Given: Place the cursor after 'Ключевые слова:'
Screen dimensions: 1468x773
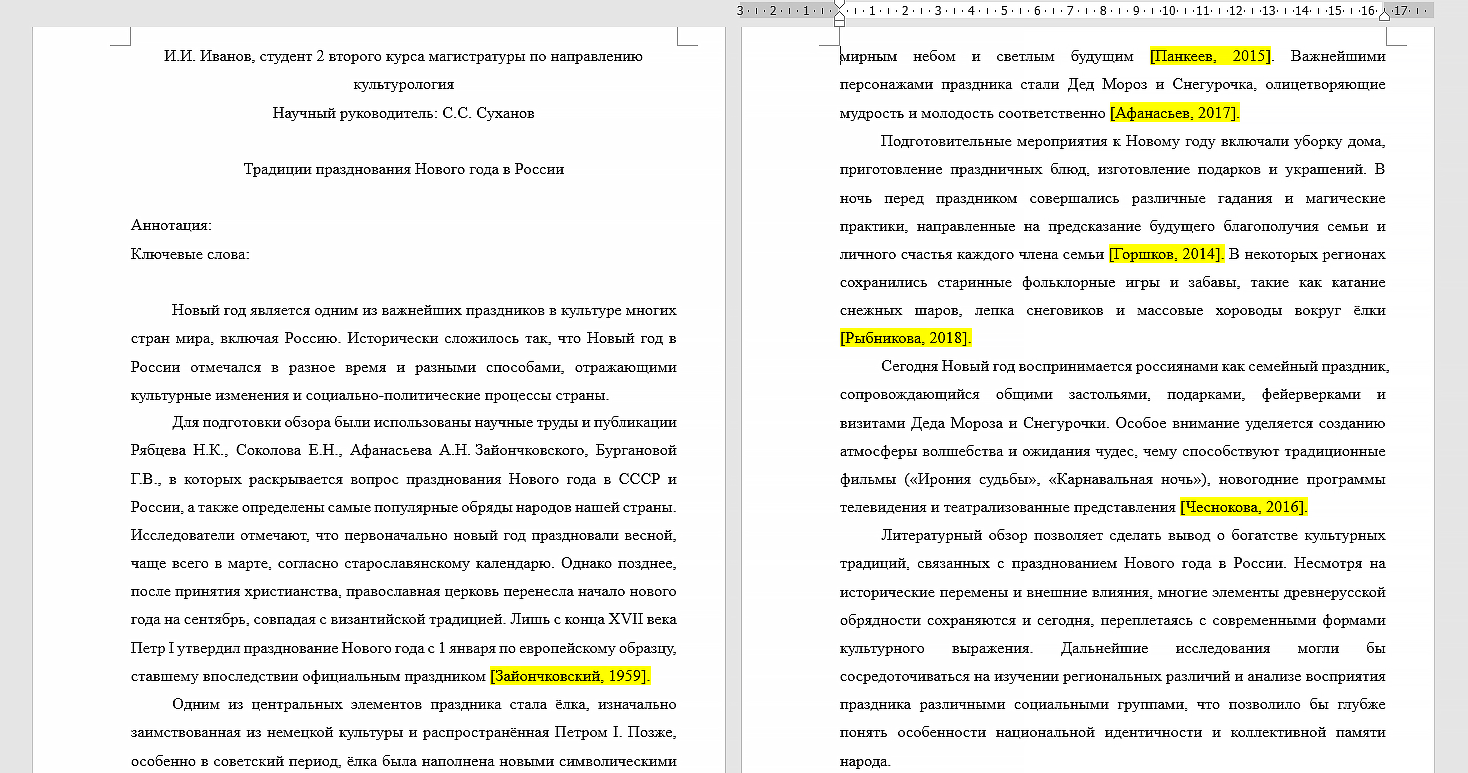Looking at the screenshot, I should [250, 254].
